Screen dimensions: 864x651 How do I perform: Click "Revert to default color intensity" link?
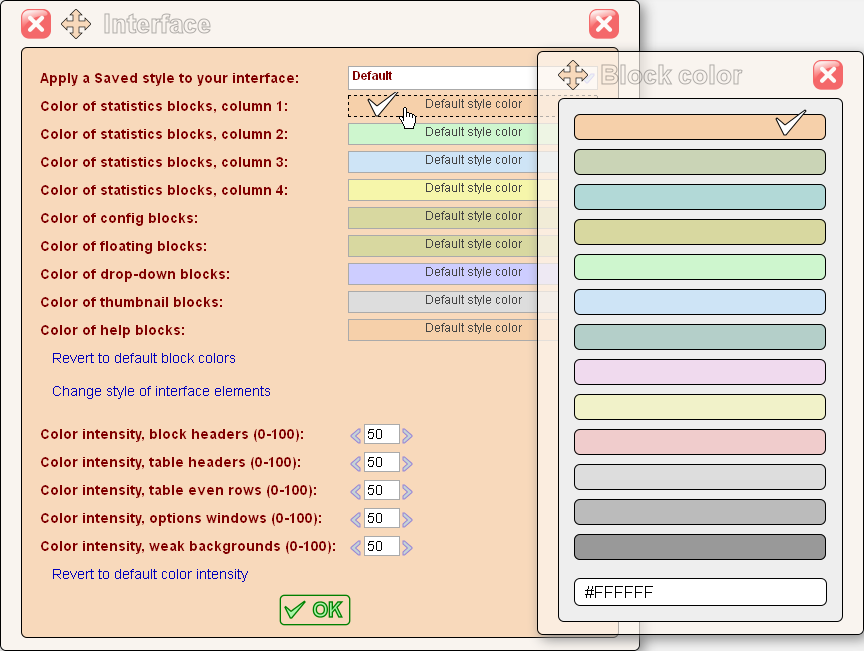point(150,574)
